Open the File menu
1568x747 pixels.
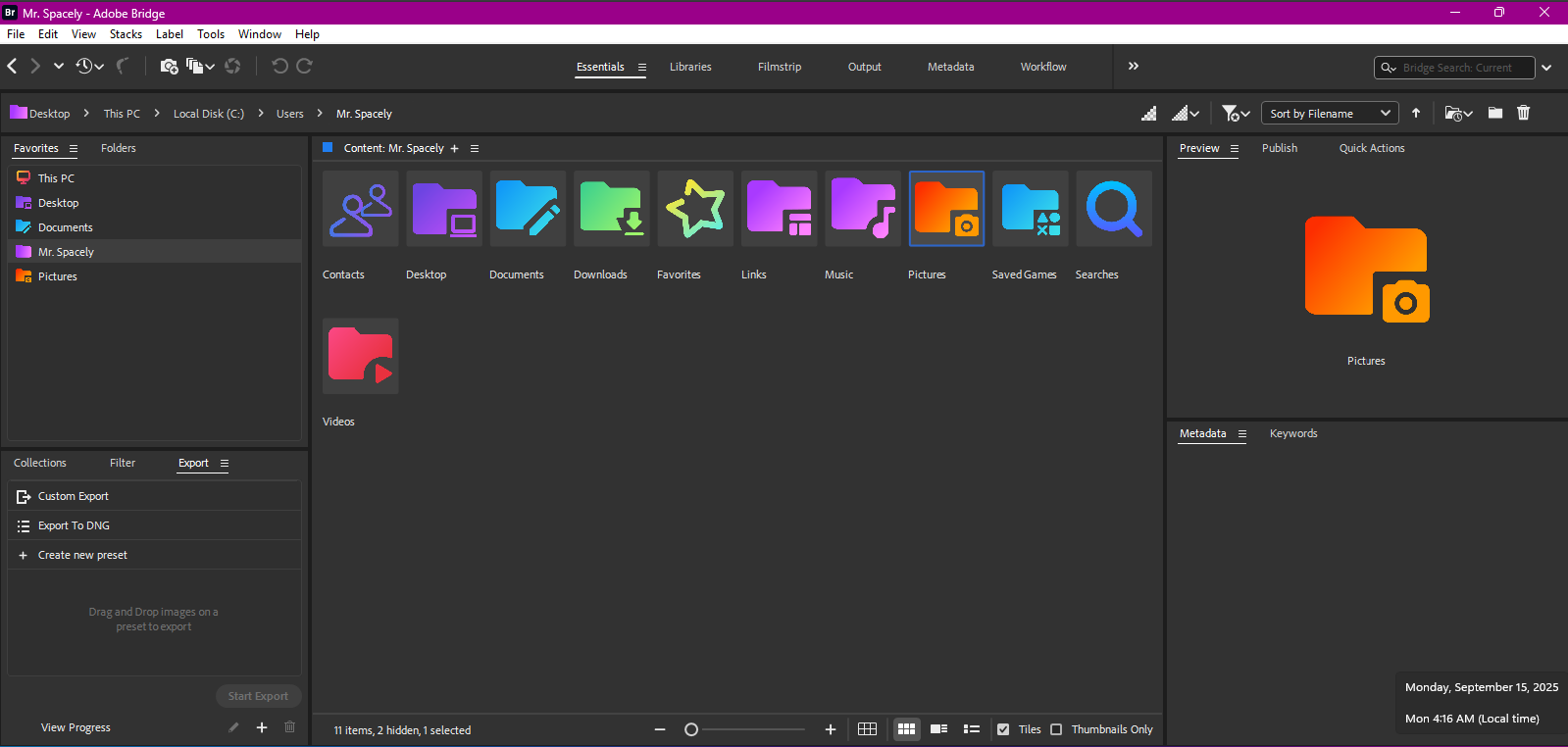pyautogui.click(x=16, y=34)
